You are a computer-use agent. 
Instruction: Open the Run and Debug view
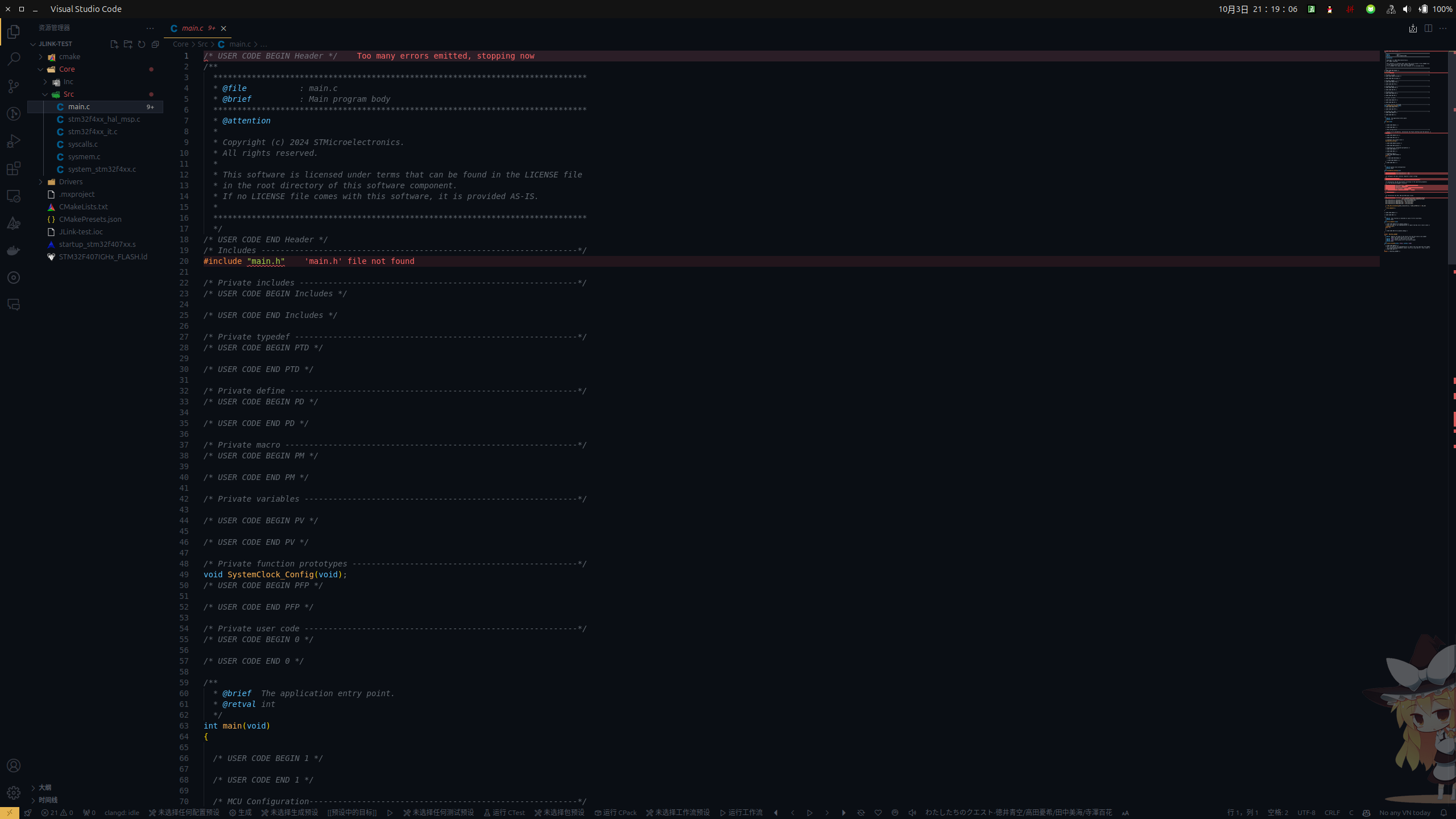coord(14,141)
